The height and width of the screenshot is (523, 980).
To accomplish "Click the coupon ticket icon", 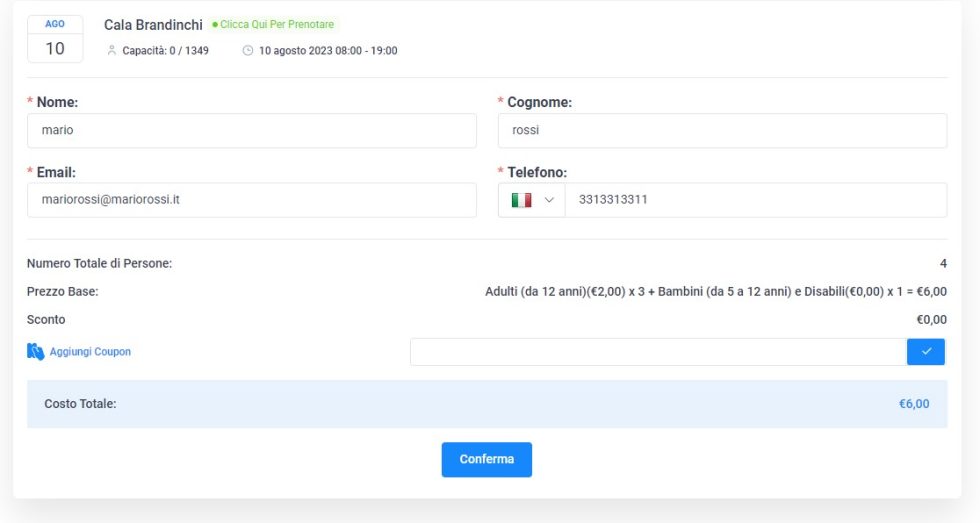I will (x=35, y=352).
